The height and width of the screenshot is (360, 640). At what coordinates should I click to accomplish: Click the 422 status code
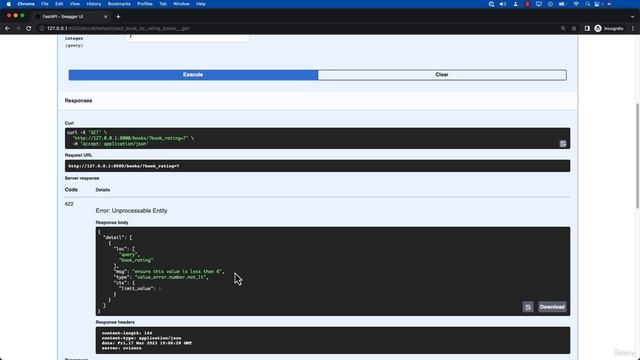(69, 204)
